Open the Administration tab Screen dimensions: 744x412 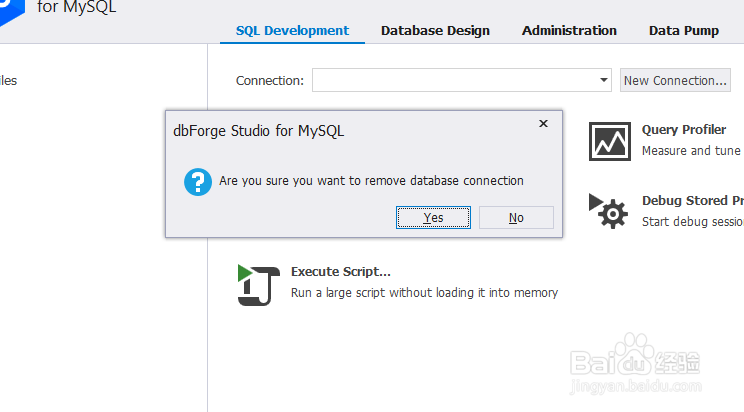(x=569, y=31)
